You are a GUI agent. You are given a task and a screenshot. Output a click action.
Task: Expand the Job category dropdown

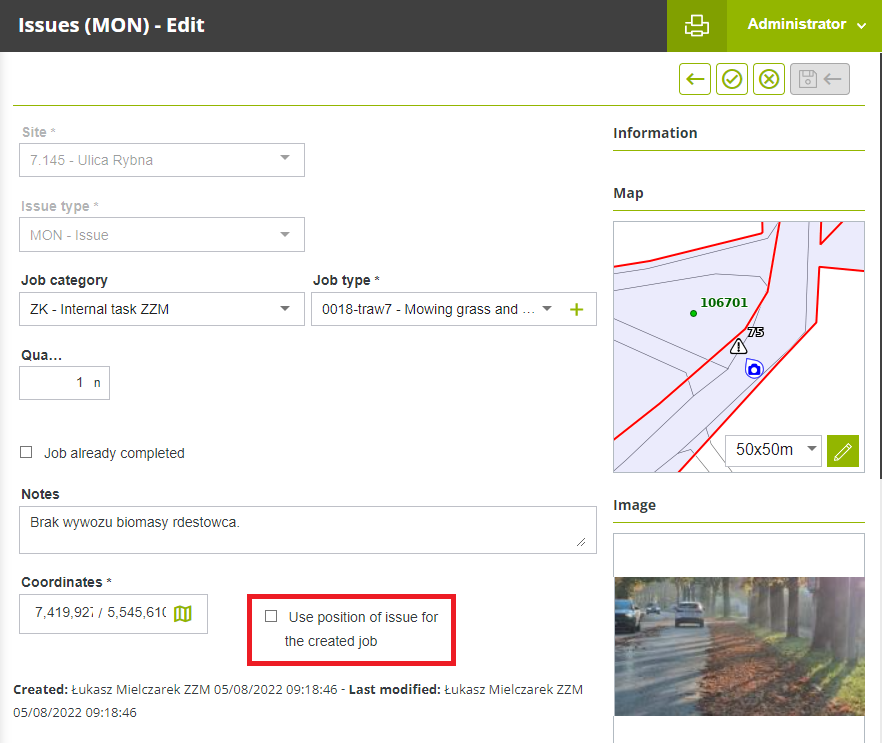pyautogui.click(x=162, y=309)
